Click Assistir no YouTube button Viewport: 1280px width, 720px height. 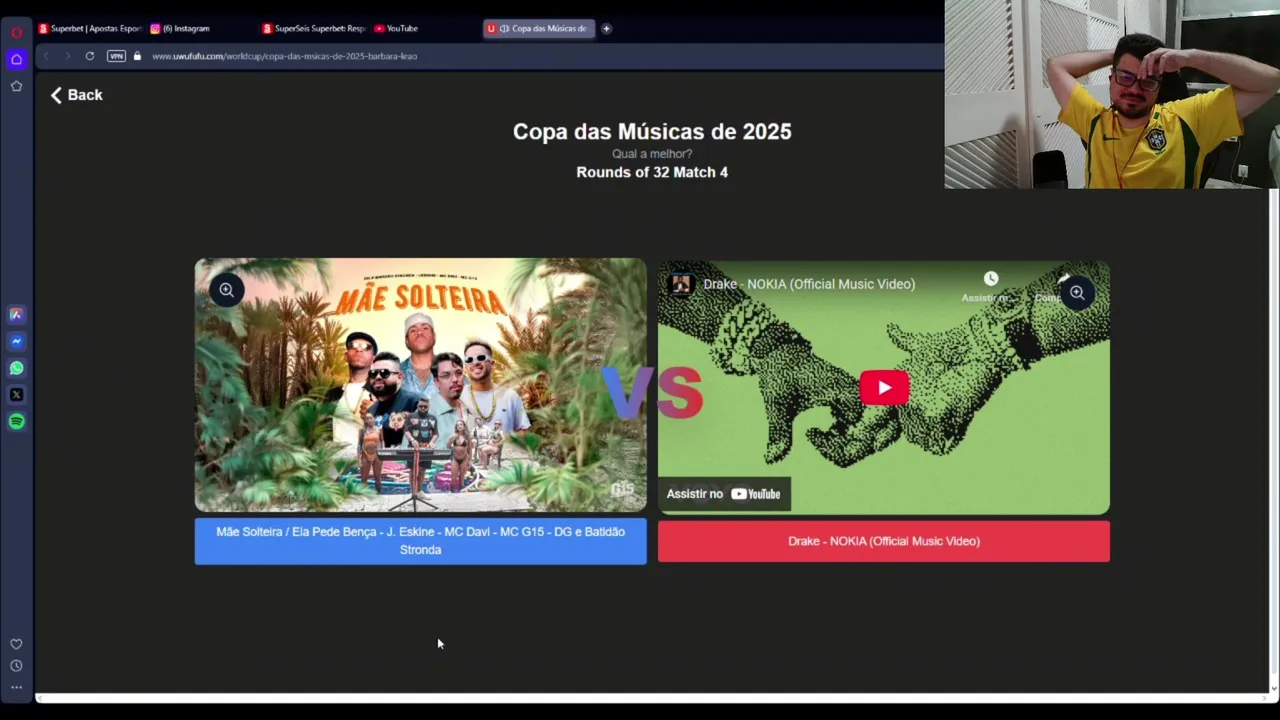point(724,494)
